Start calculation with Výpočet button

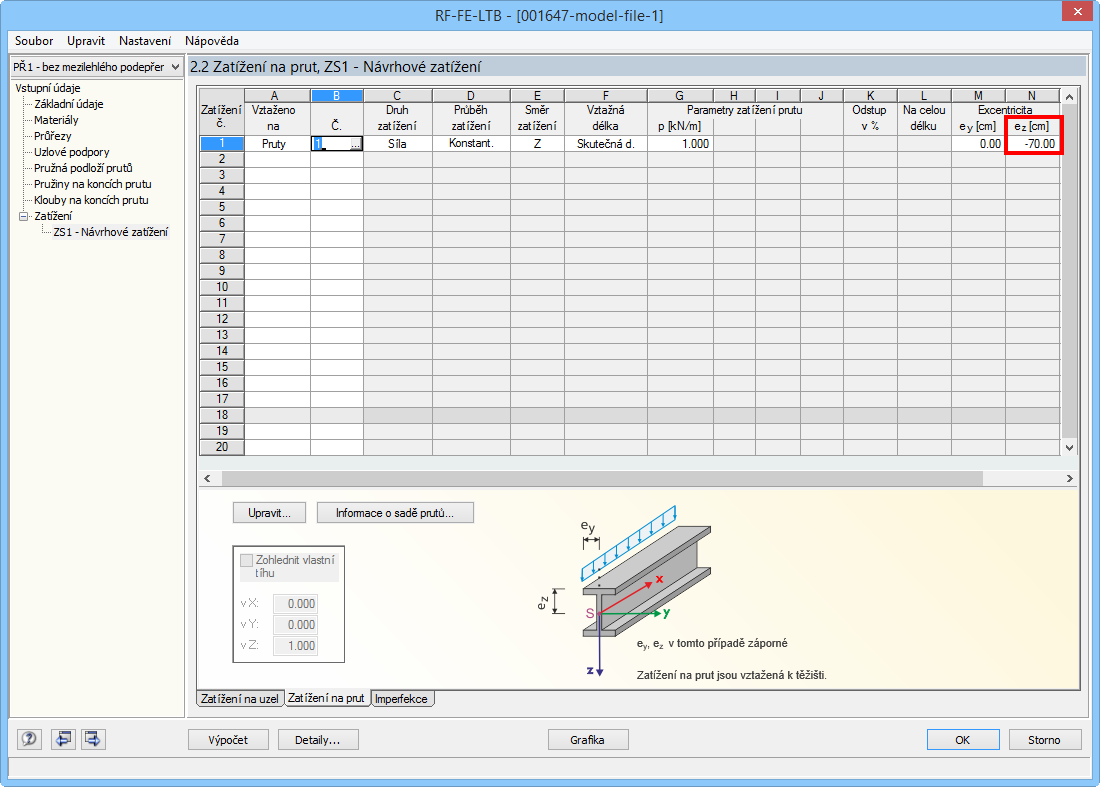point(228,739)
